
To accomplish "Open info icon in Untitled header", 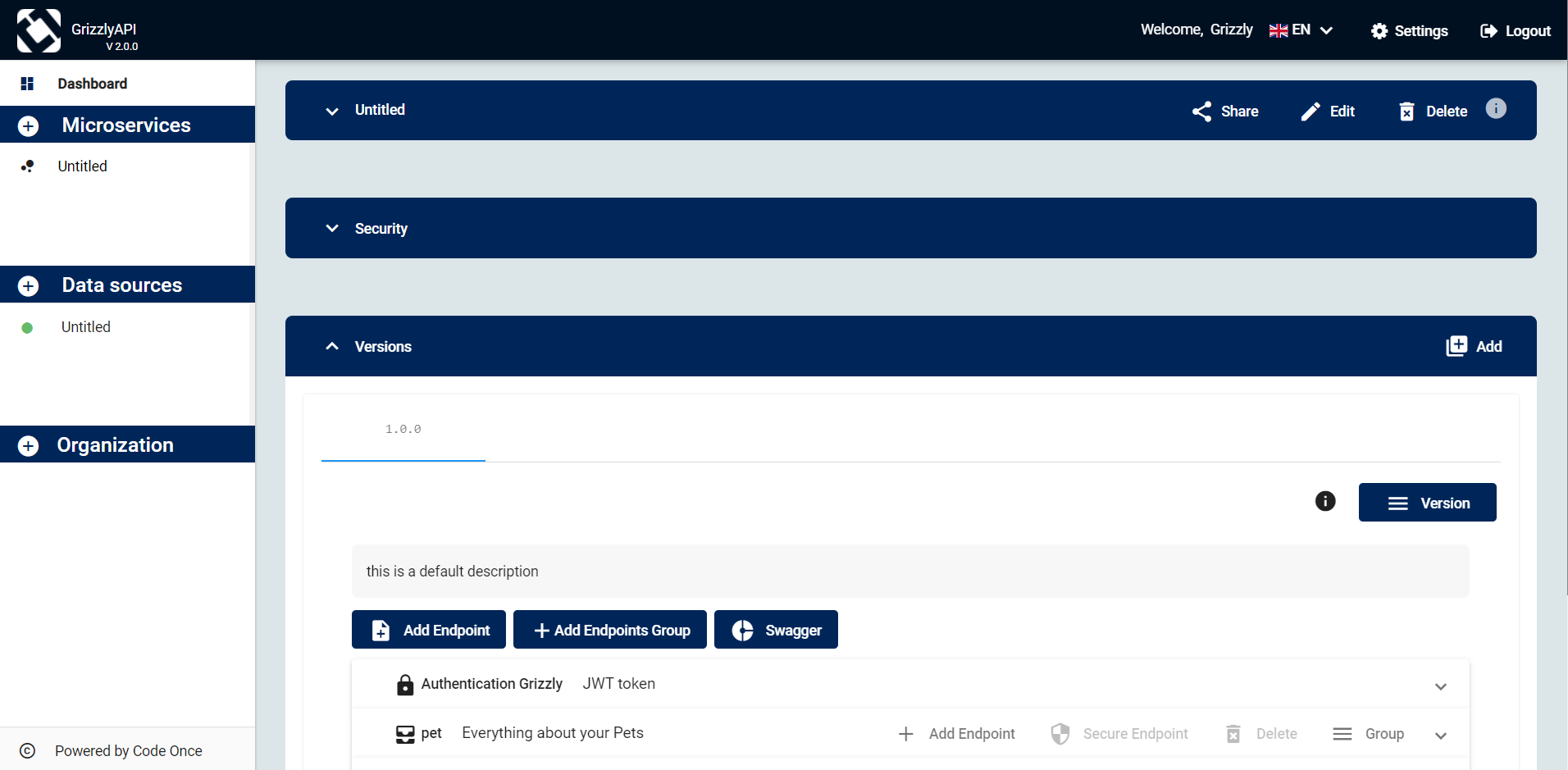I will point(1496,108).
